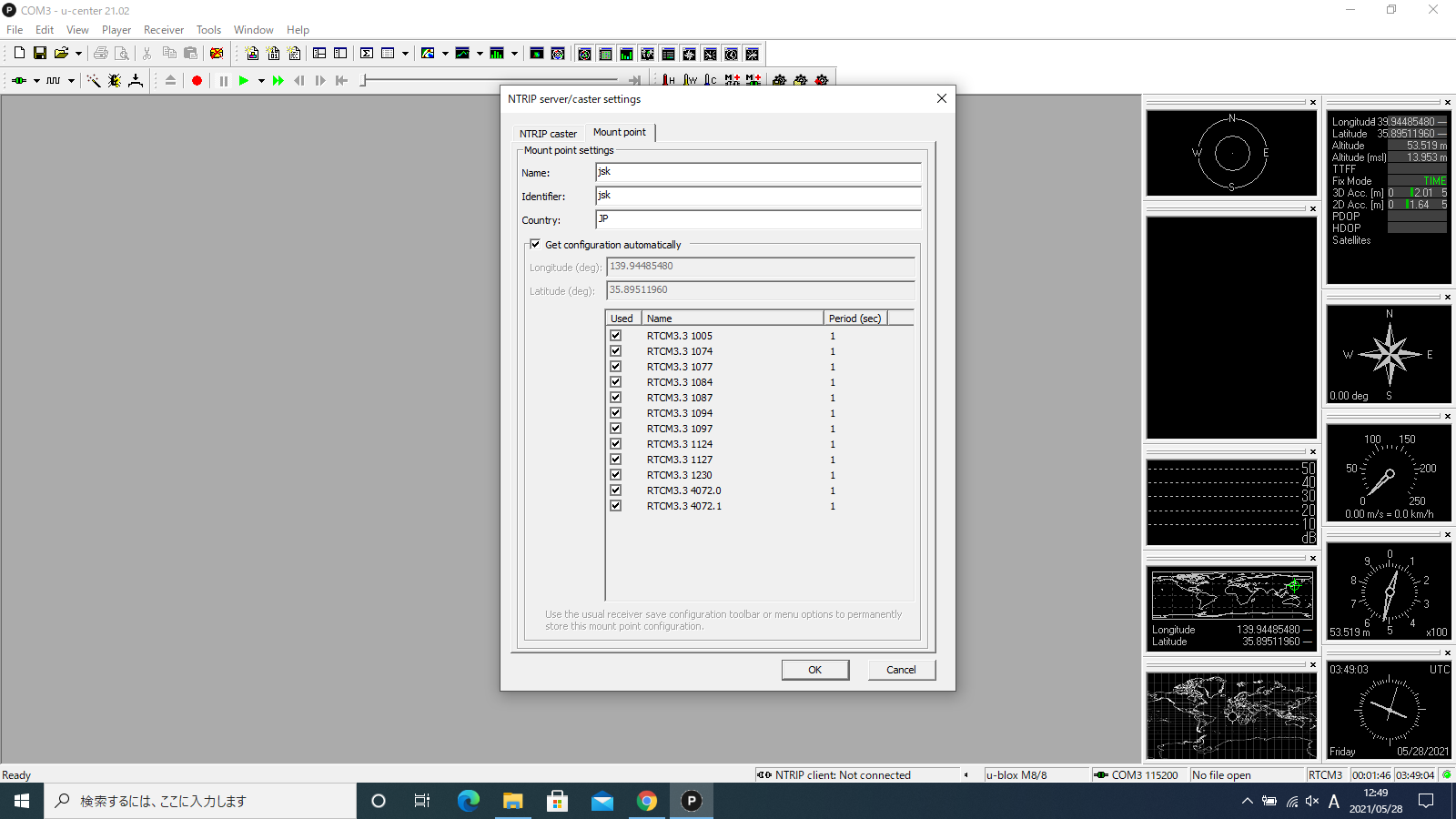Click the green histogram view icon

click(x=497, y=54)
